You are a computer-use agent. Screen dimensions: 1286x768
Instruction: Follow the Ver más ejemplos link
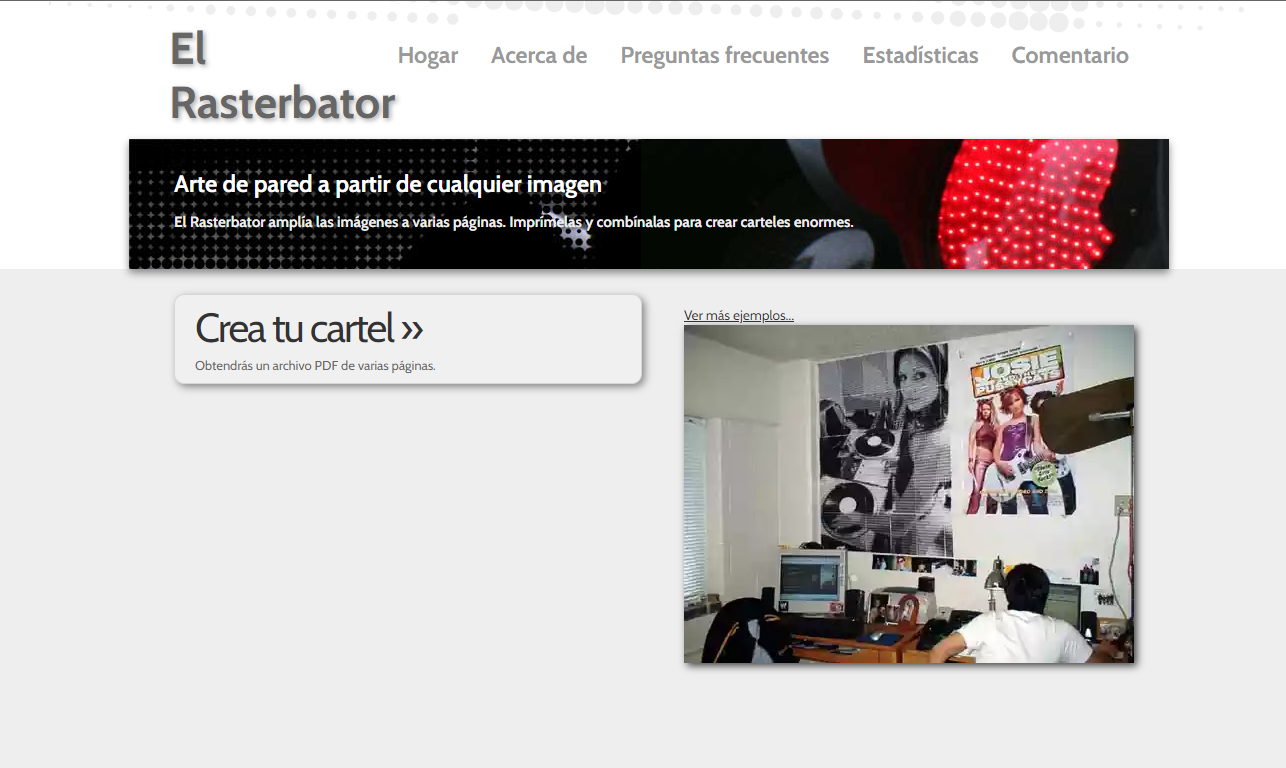click(738, 314)
